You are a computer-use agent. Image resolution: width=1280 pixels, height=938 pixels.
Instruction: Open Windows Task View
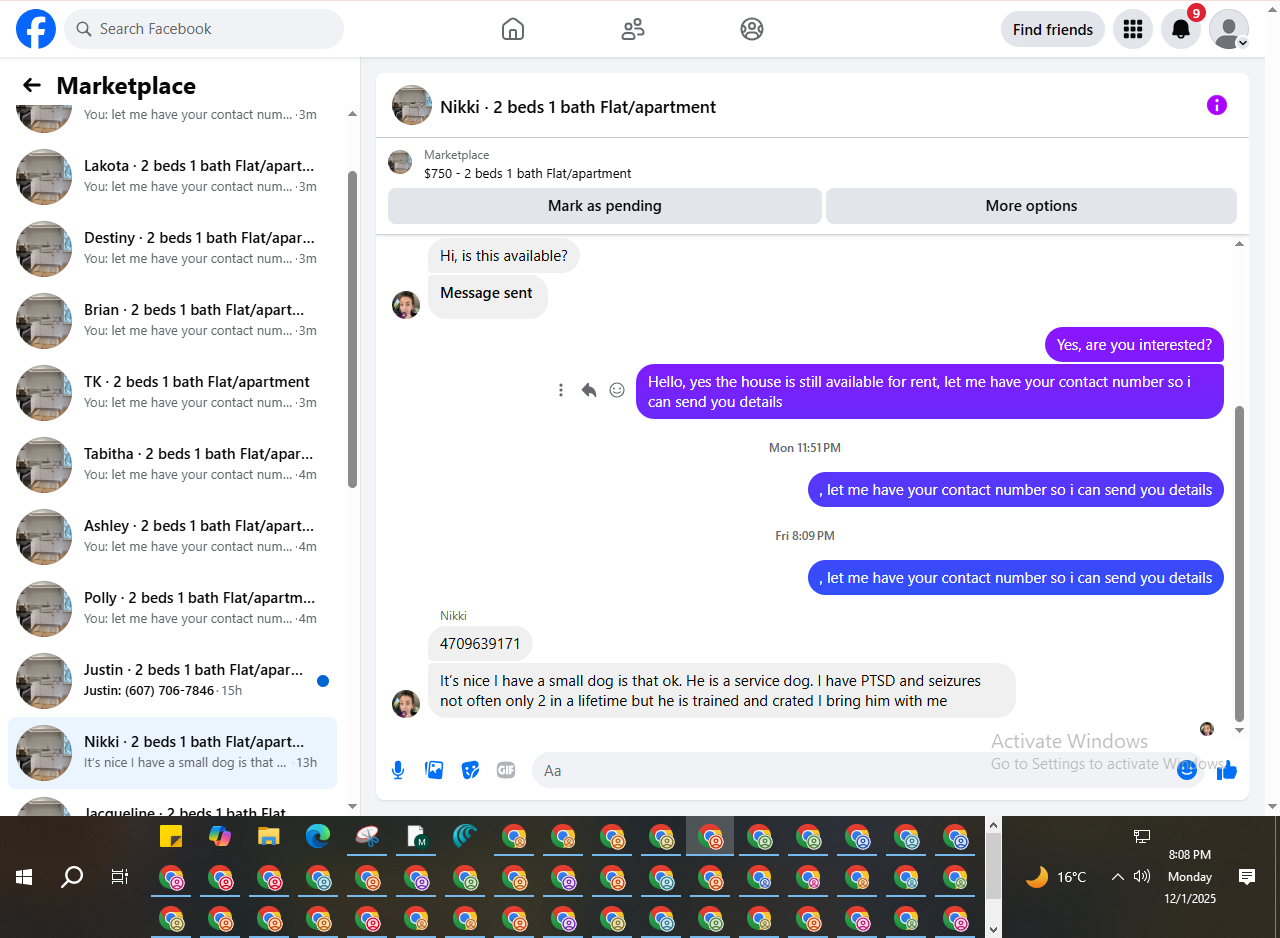click(120, 877)
